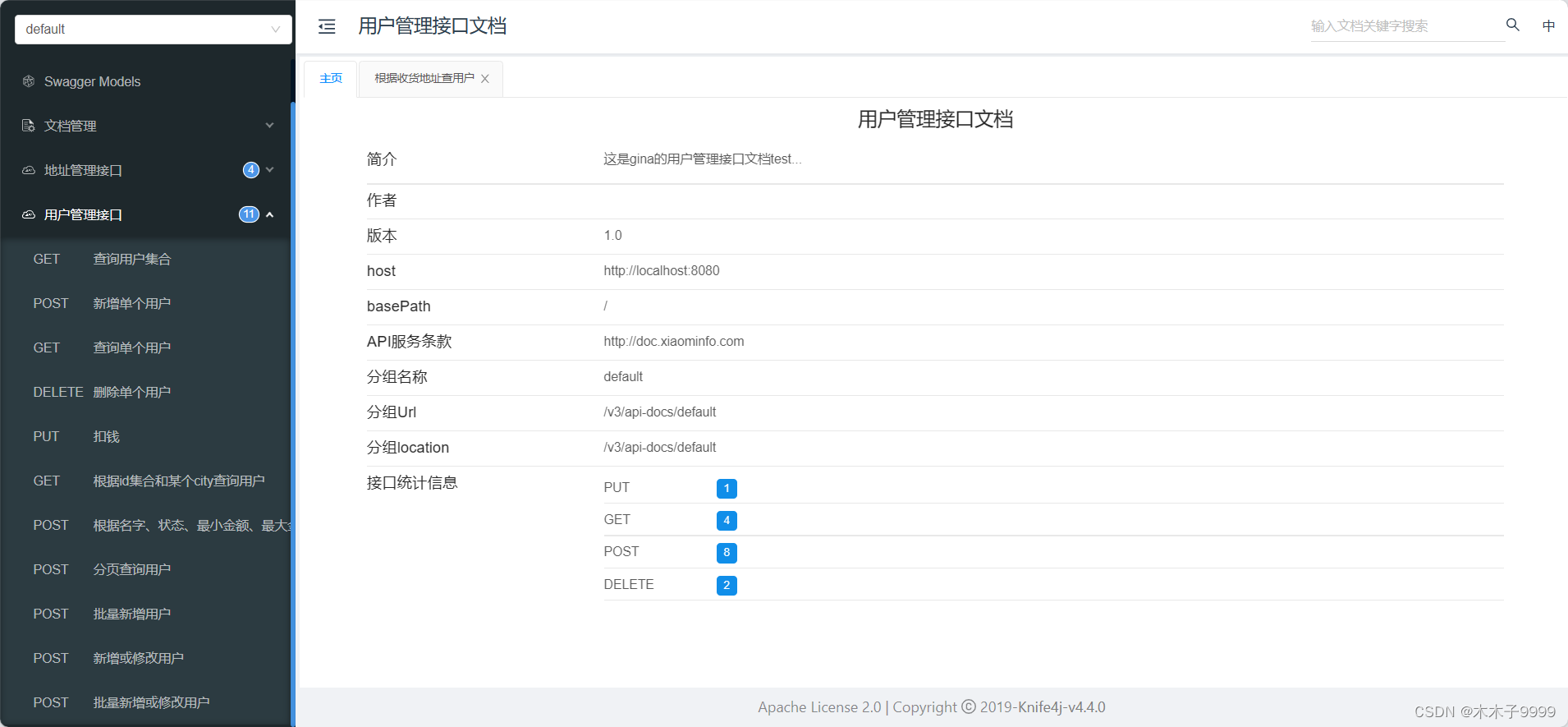1568x727 pixels.
Task: Click the 分组名称 value default
Action: 623,377
